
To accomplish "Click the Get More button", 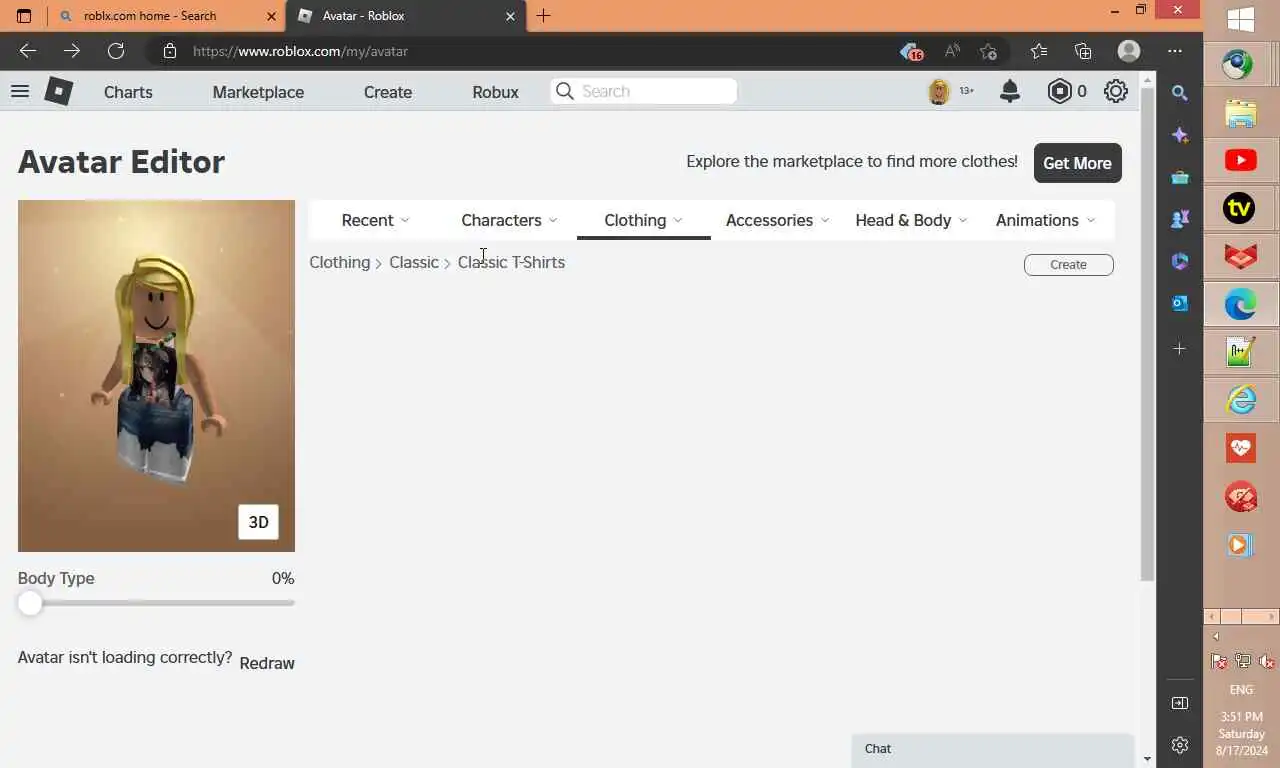I will [1077, 163].
